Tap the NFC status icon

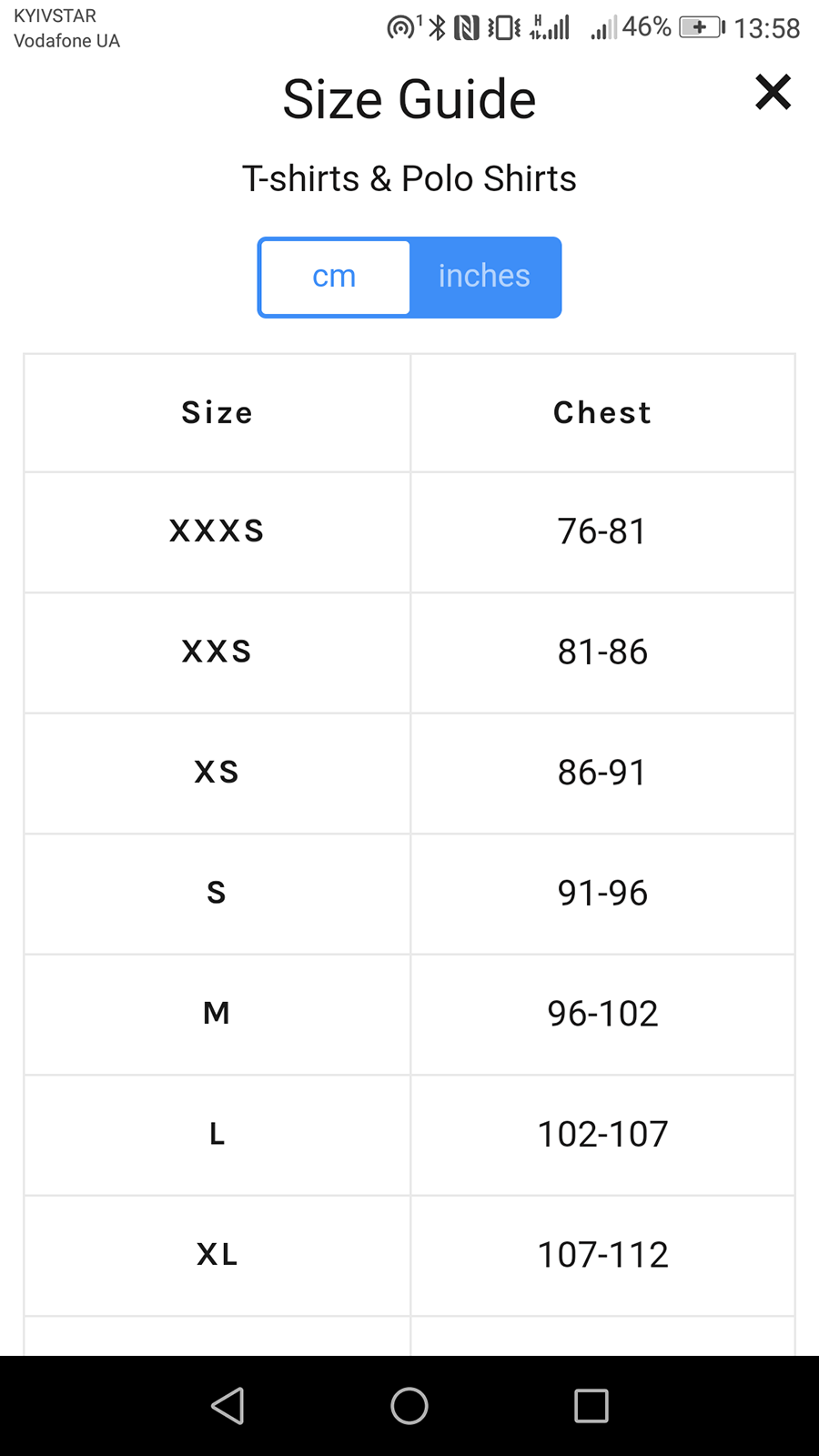pyautogui.click(x=466, y=27)
